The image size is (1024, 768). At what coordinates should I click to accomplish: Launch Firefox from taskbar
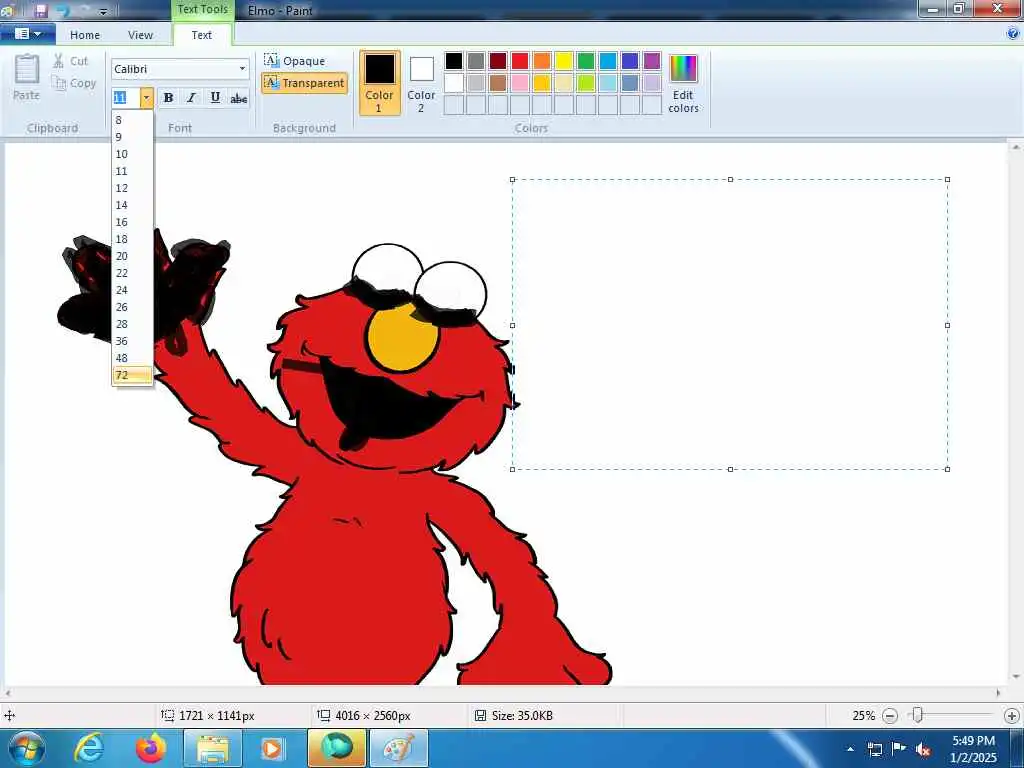(x=151, y=748)
